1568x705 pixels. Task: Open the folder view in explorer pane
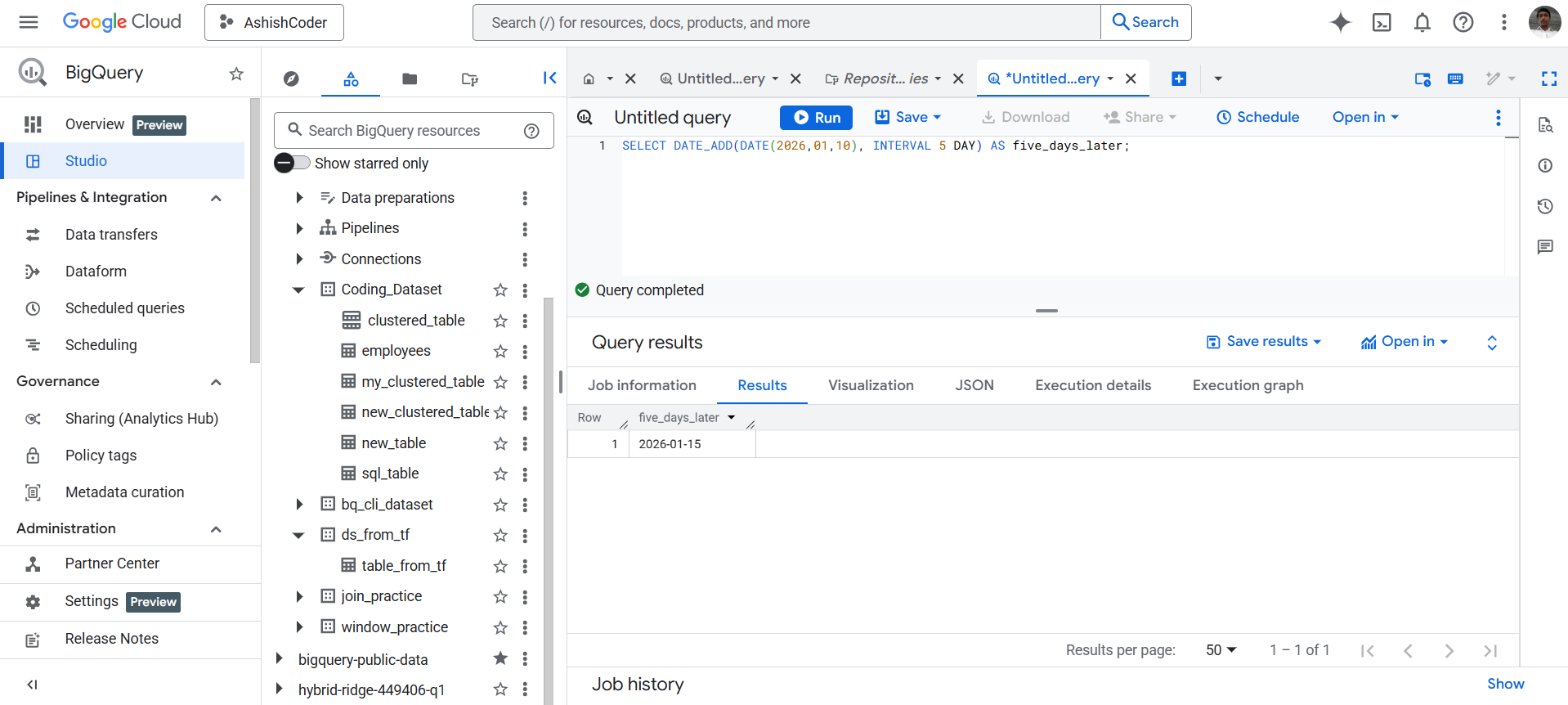(410, 79)
